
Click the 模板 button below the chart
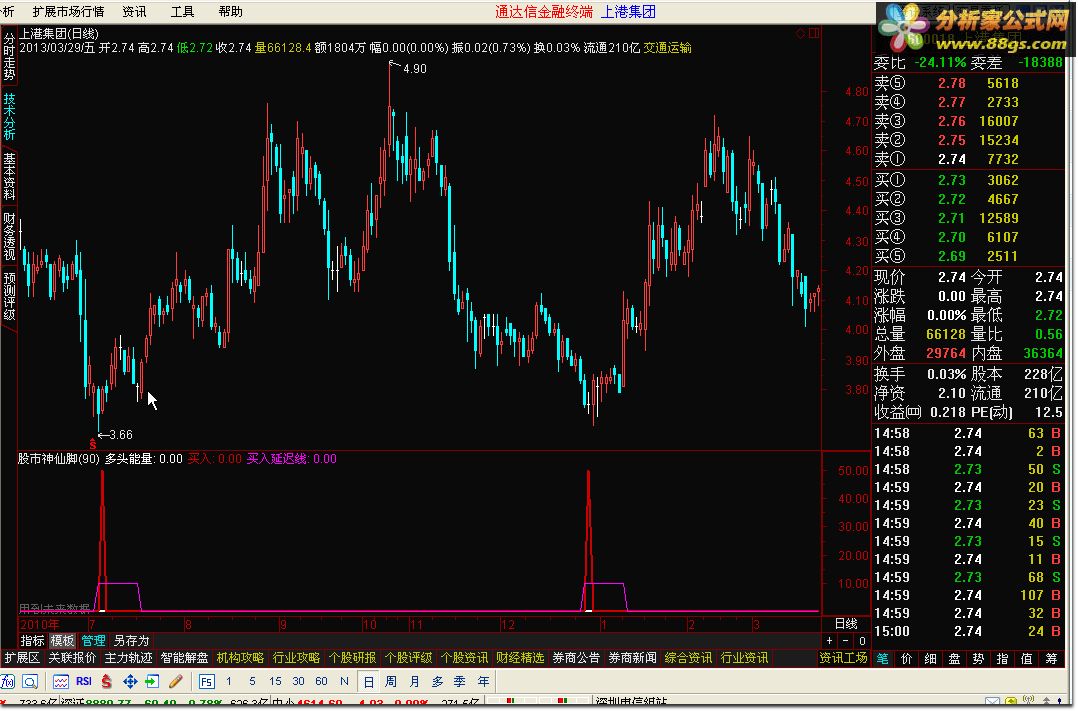pyautogui.click(x=63, y=641)
